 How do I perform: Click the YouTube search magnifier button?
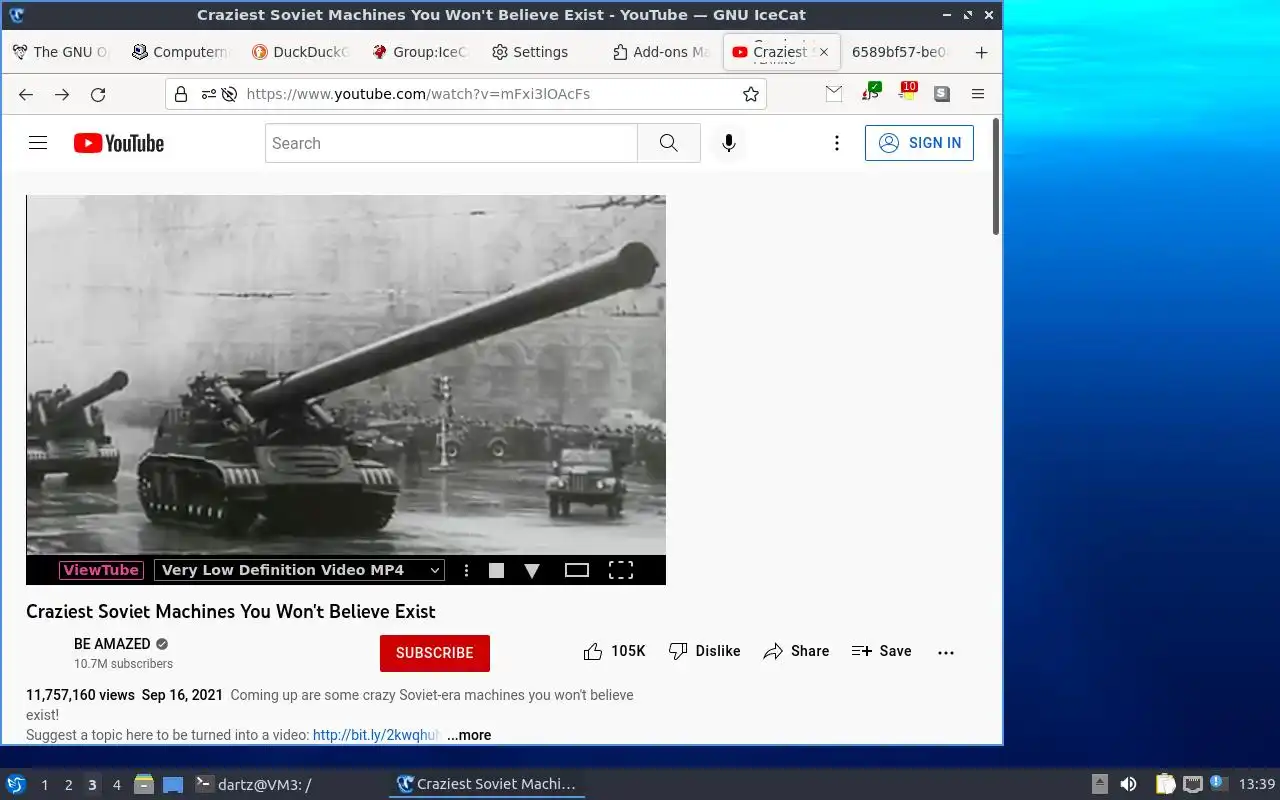click(669, 143)
